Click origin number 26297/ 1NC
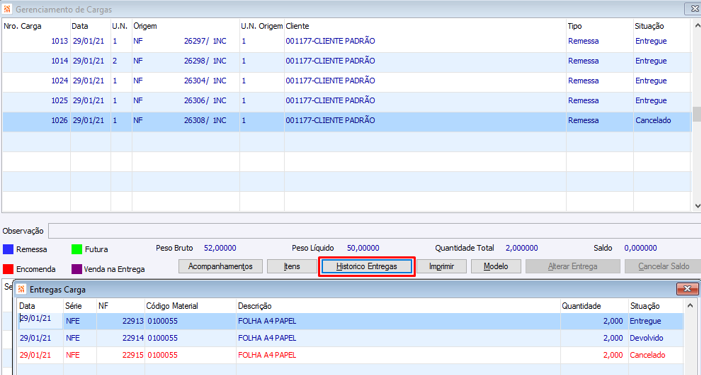 pos(205,41)
